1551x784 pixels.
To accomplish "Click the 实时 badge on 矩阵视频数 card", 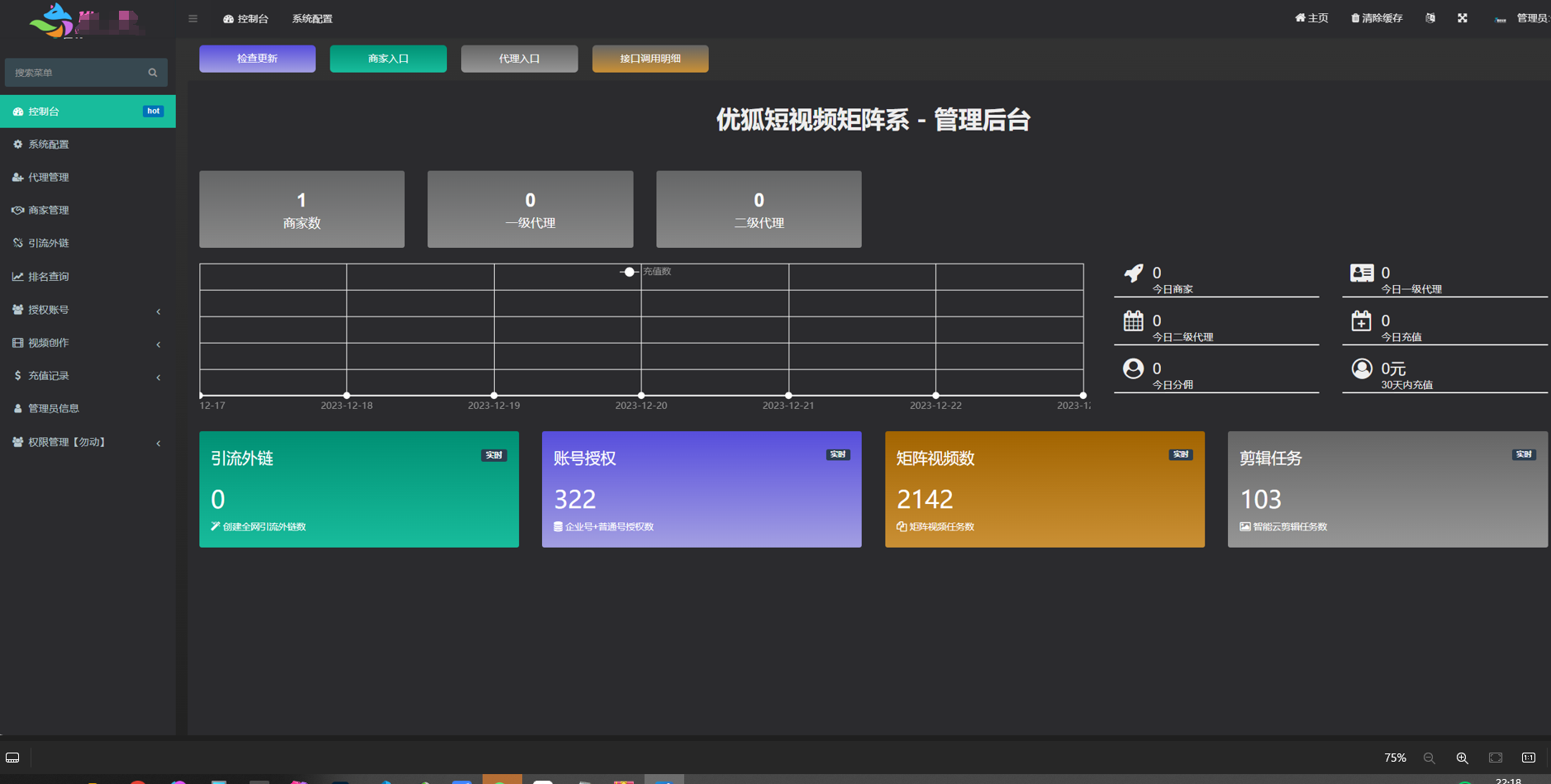I will point(1181,454).
